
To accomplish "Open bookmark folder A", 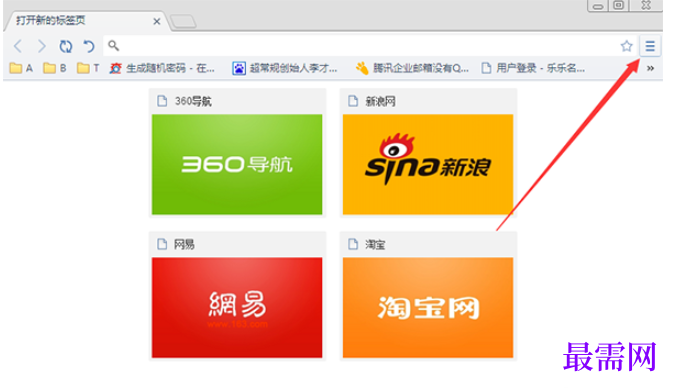I will pyautogui.click(x=21, y=68).
